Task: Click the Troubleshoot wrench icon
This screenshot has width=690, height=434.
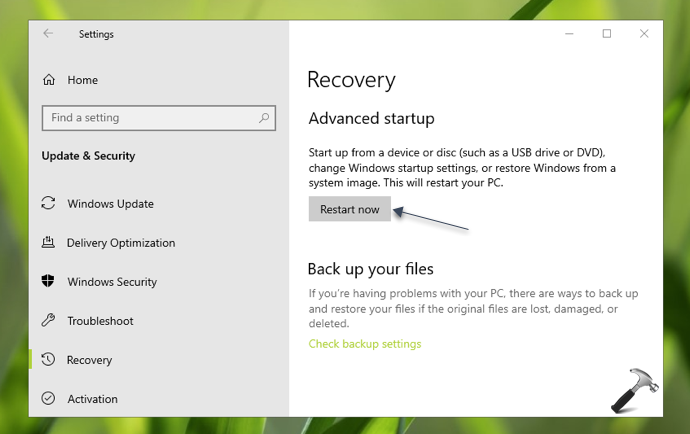Action: point(48,320)
